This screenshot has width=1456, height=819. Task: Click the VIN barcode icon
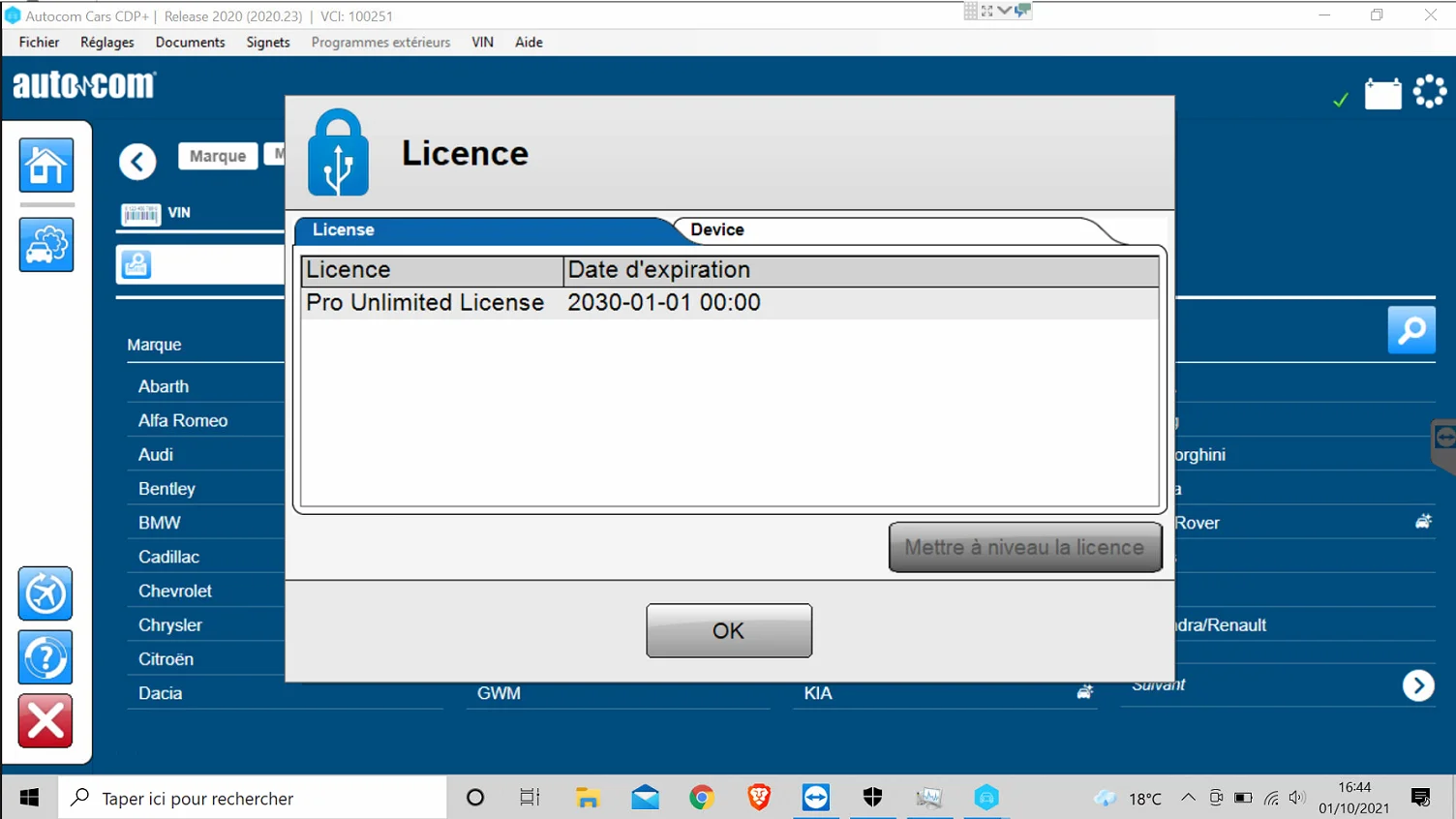tap(141, 214)
